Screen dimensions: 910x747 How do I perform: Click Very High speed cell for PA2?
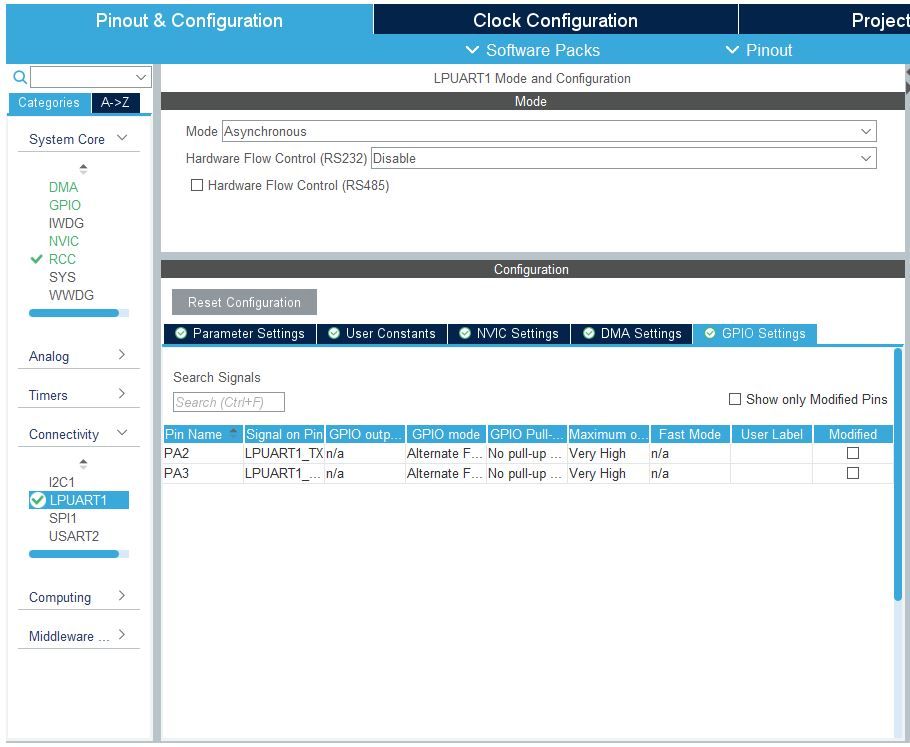[608, 453]
